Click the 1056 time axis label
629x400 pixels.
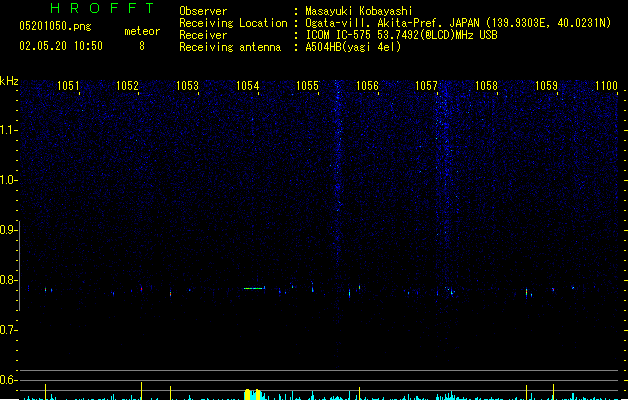tap(367, 85)
